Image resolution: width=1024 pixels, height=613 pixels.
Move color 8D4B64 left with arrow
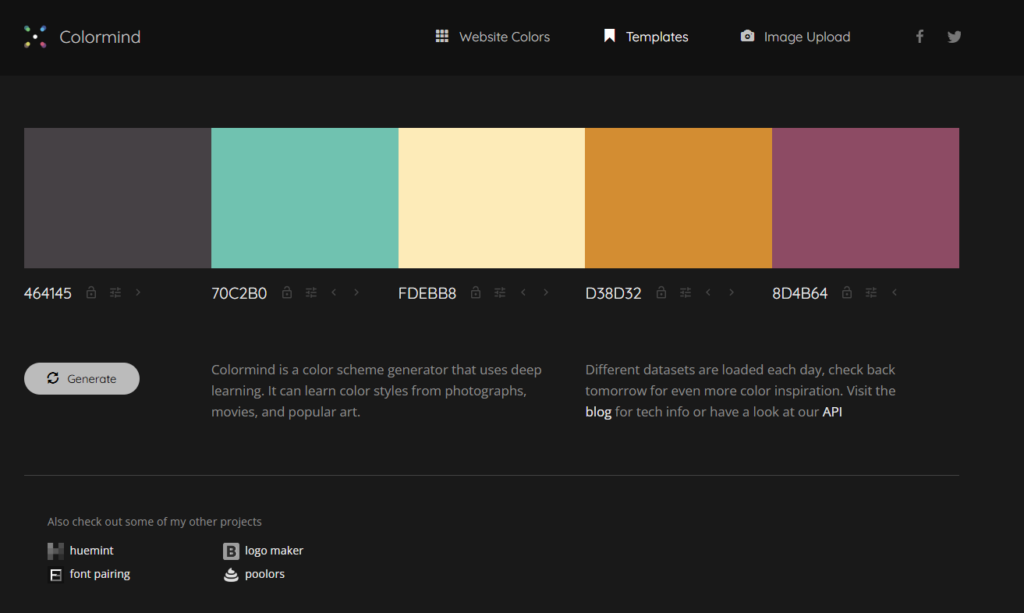(x=894, y=292)
